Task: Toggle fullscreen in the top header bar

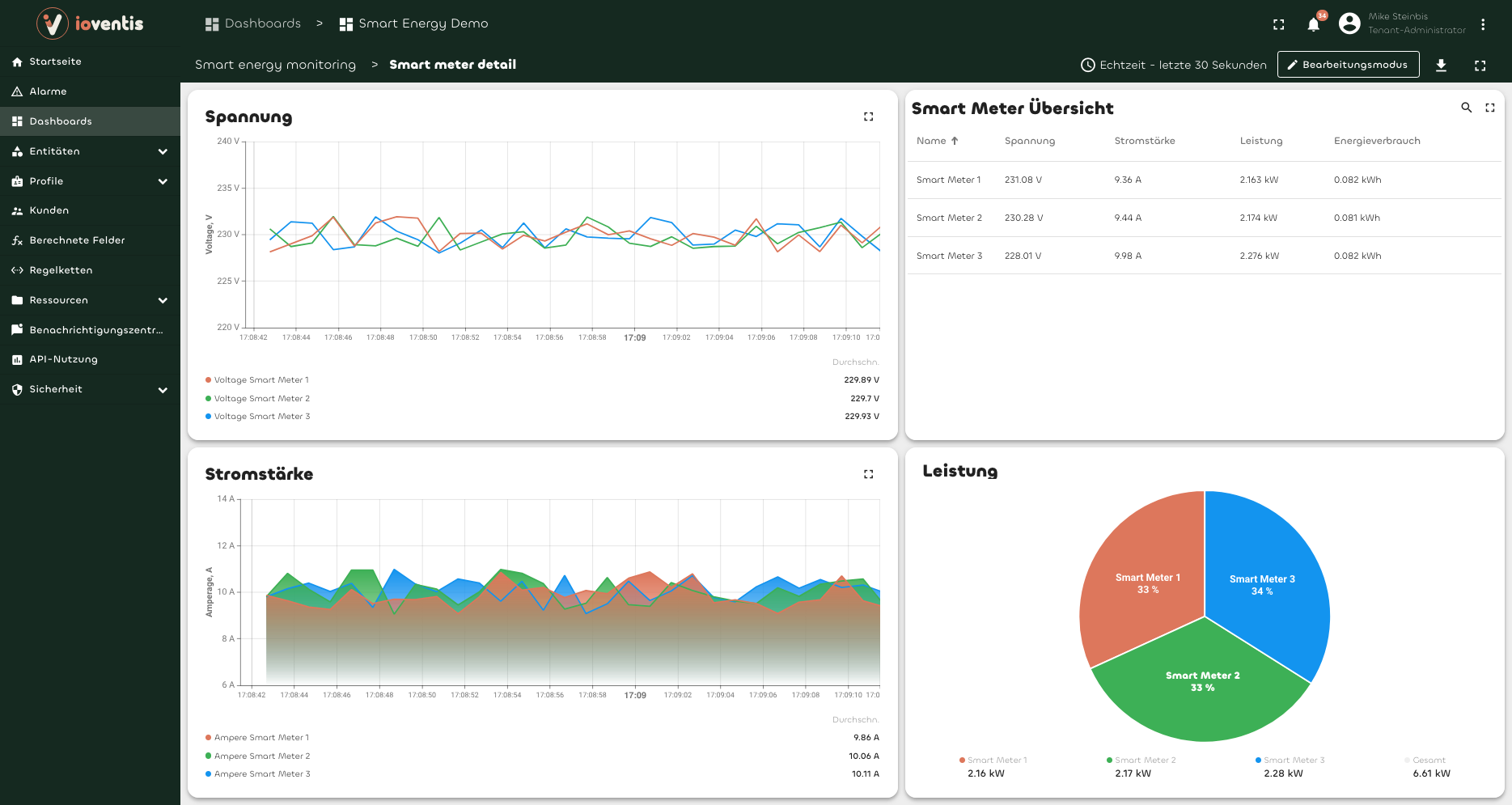Action: coord(1278,24)
